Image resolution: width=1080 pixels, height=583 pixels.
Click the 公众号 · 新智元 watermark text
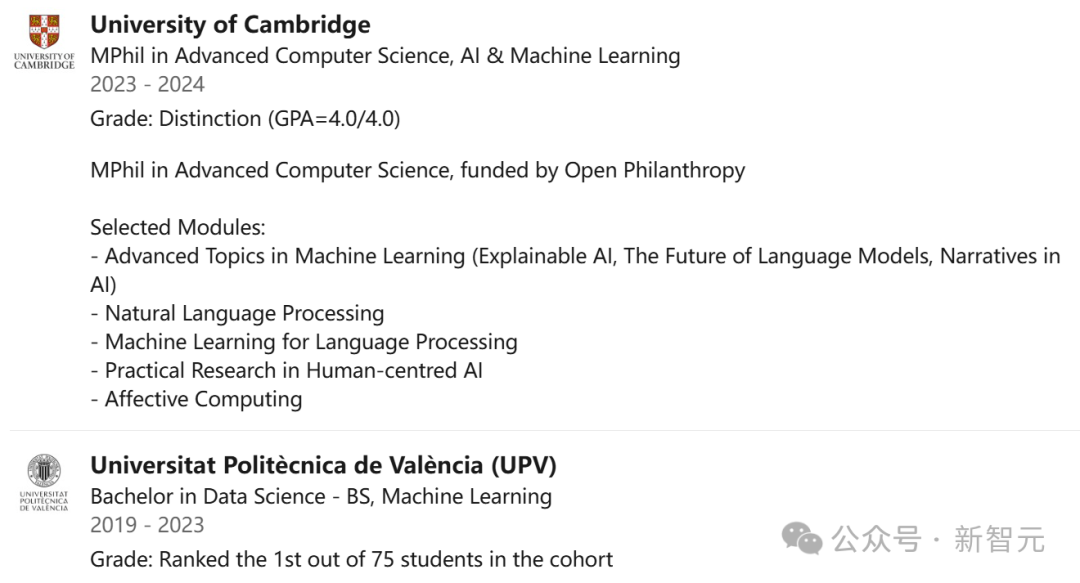tap(938, 540)
